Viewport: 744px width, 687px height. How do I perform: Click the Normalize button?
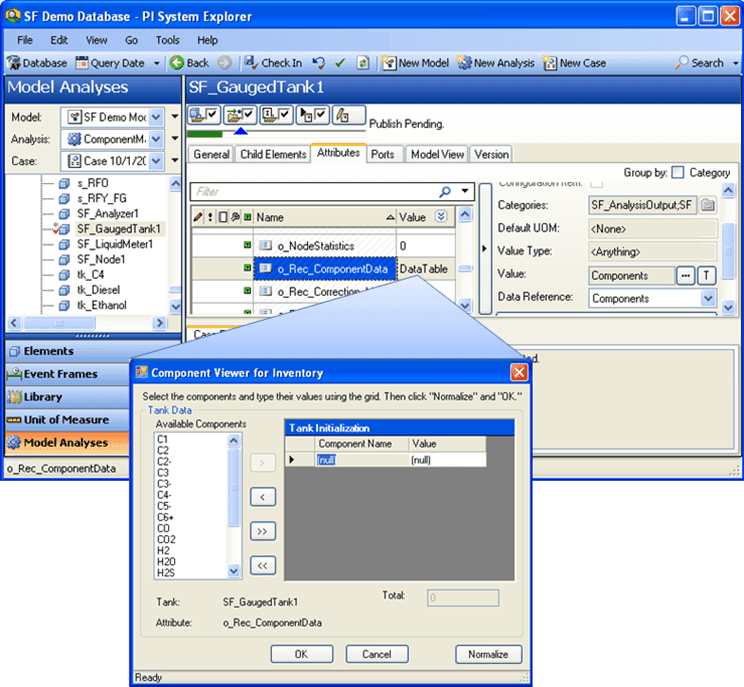[x=488, y=654]
